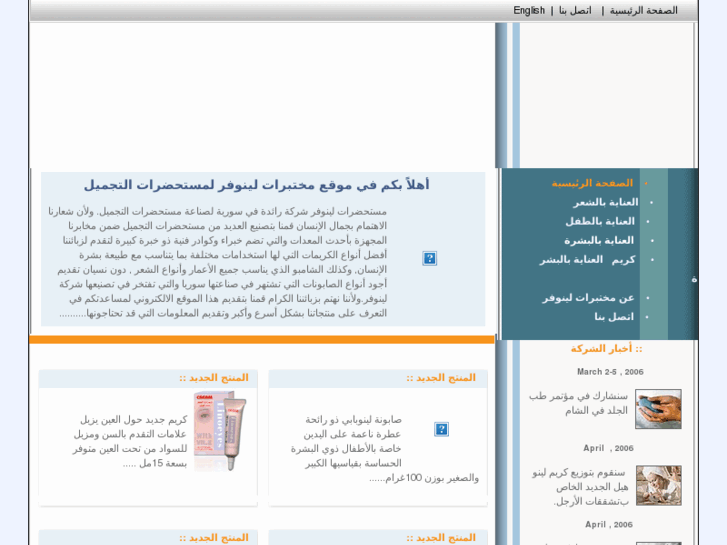The height and width of the screenshot is (545, 727).
Task: Open the hands with soap news thumbnail
Action: (x=658, y=409)
